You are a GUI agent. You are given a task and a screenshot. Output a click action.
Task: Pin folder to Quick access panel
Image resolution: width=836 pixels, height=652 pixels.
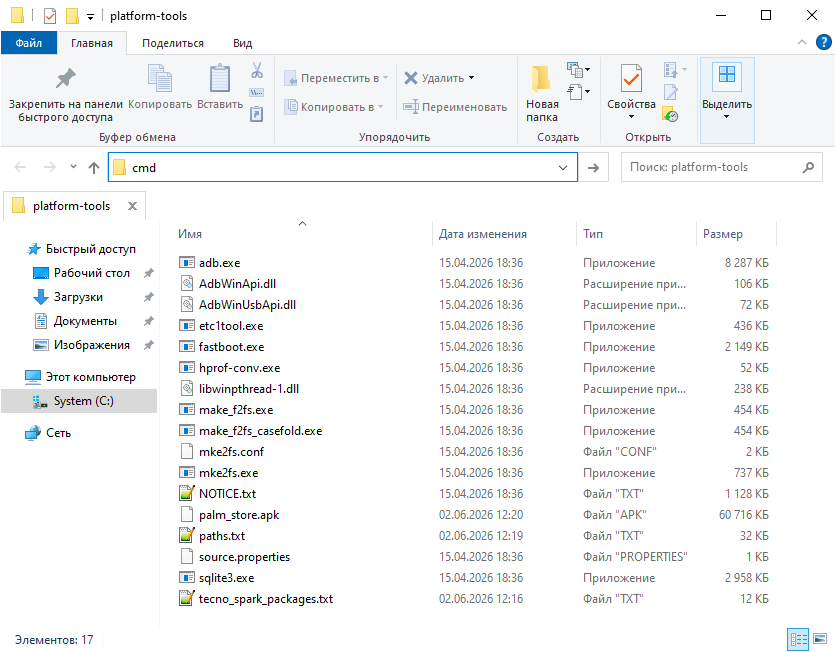tap(66, 95)
